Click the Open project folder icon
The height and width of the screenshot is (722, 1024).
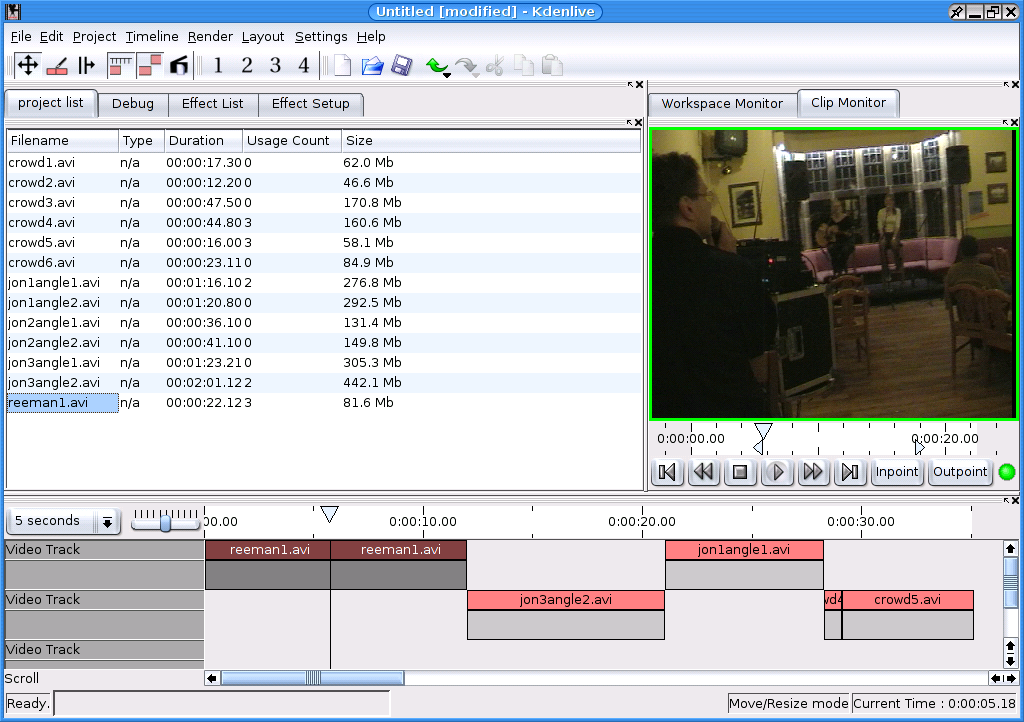pos(372,66)
